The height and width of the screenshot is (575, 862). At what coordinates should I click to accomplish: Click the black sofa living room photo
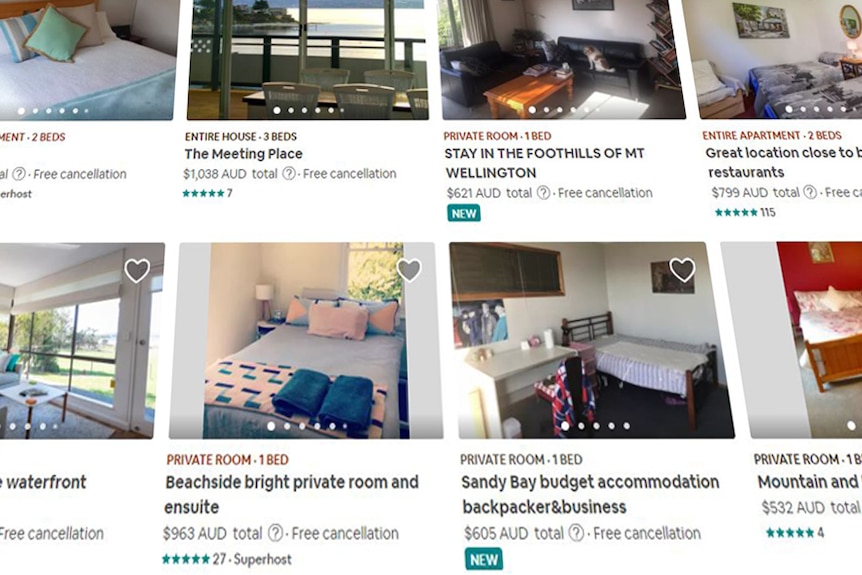[563, 59]
